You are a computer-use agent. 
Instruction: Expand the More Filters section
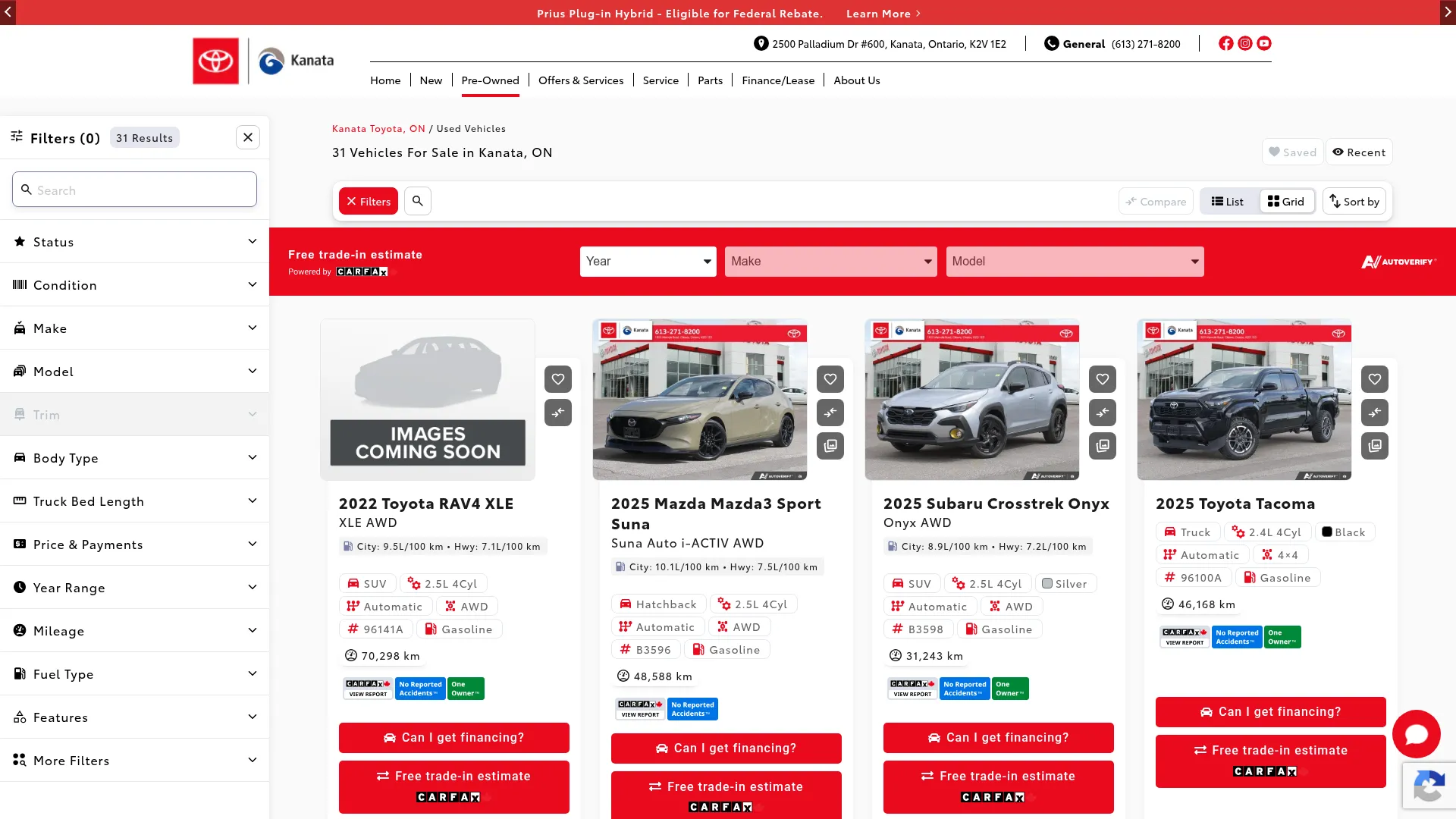point(134,761)
